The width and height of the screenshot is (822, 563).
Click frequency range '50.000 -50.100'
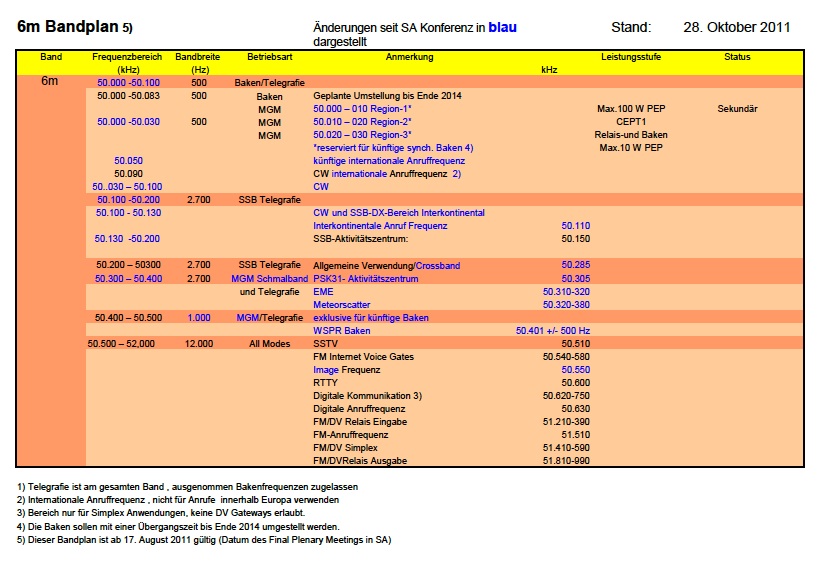click(128, 82)
